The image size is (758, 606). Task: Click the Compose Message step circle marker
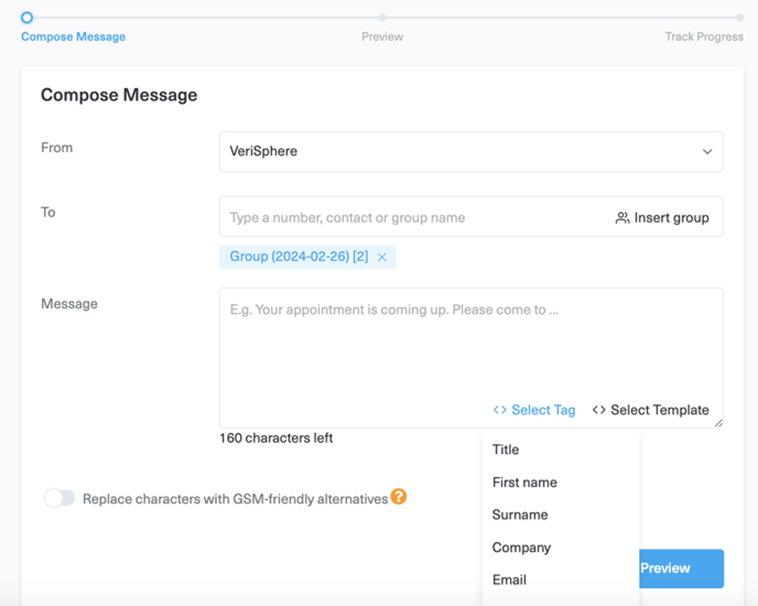[27, 18]
